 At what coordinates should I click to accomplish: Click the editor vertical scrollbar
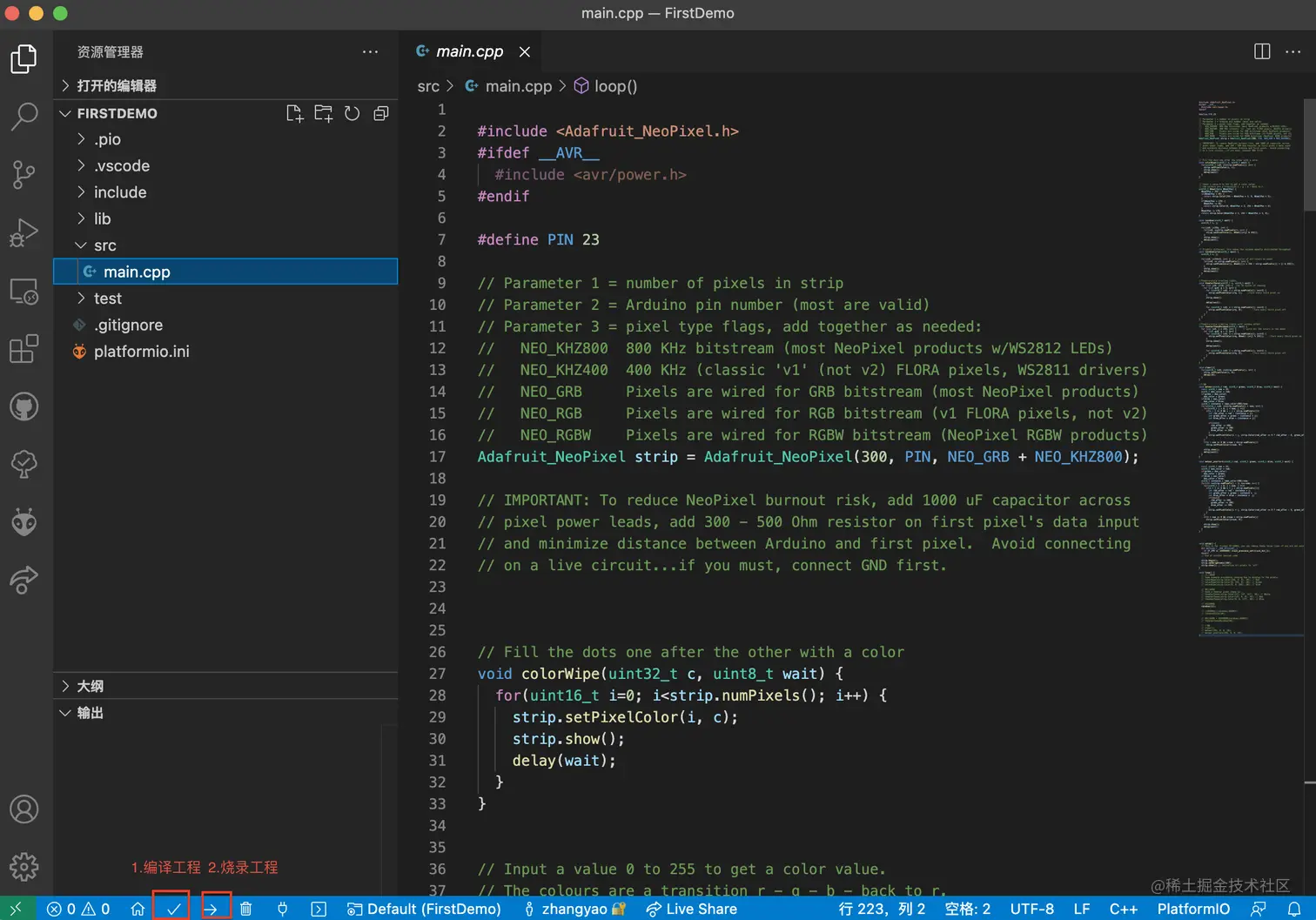pos(1310,155)
